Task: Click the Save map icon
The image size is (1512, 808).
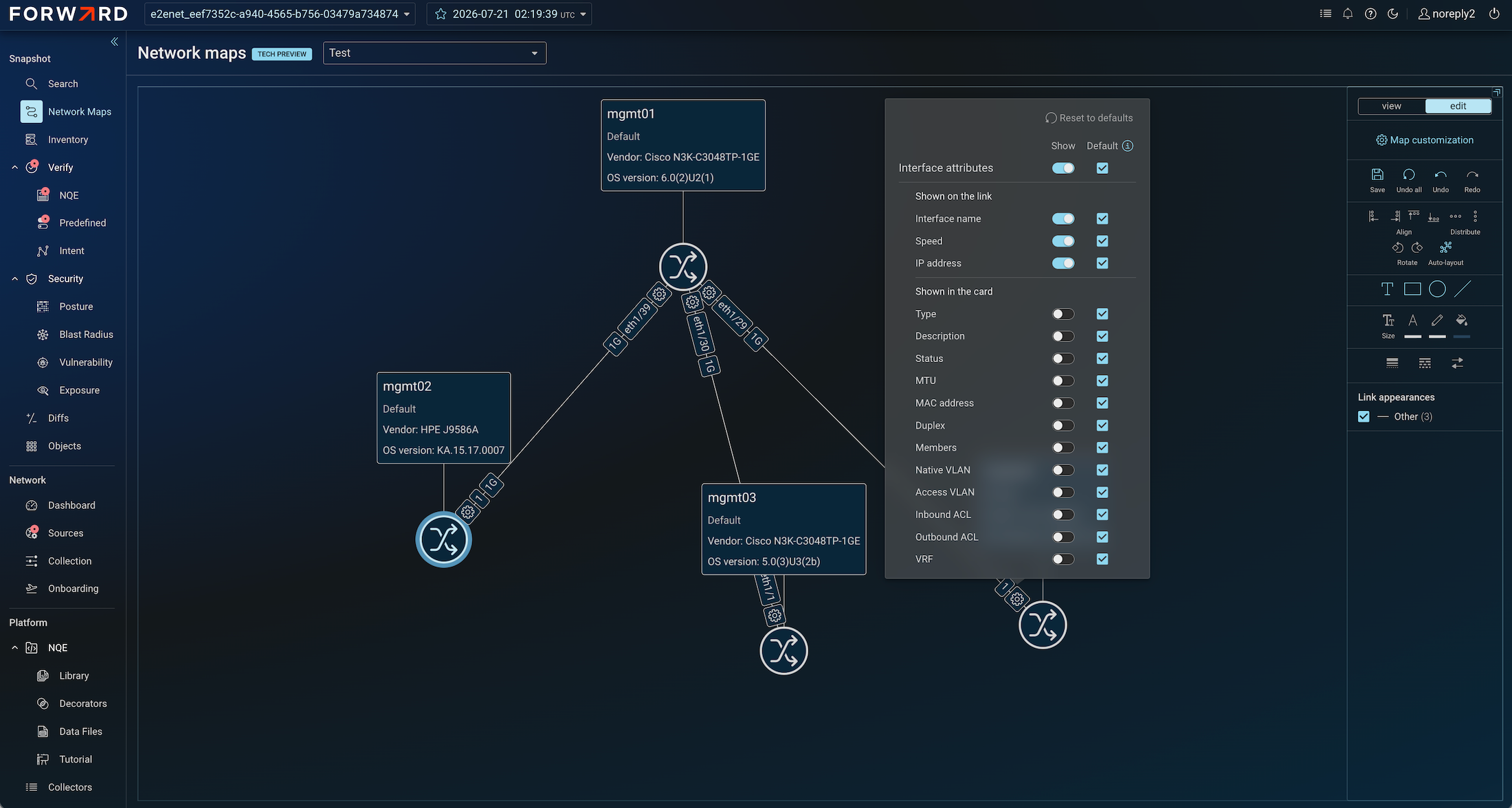Action: pos(1377,175)
